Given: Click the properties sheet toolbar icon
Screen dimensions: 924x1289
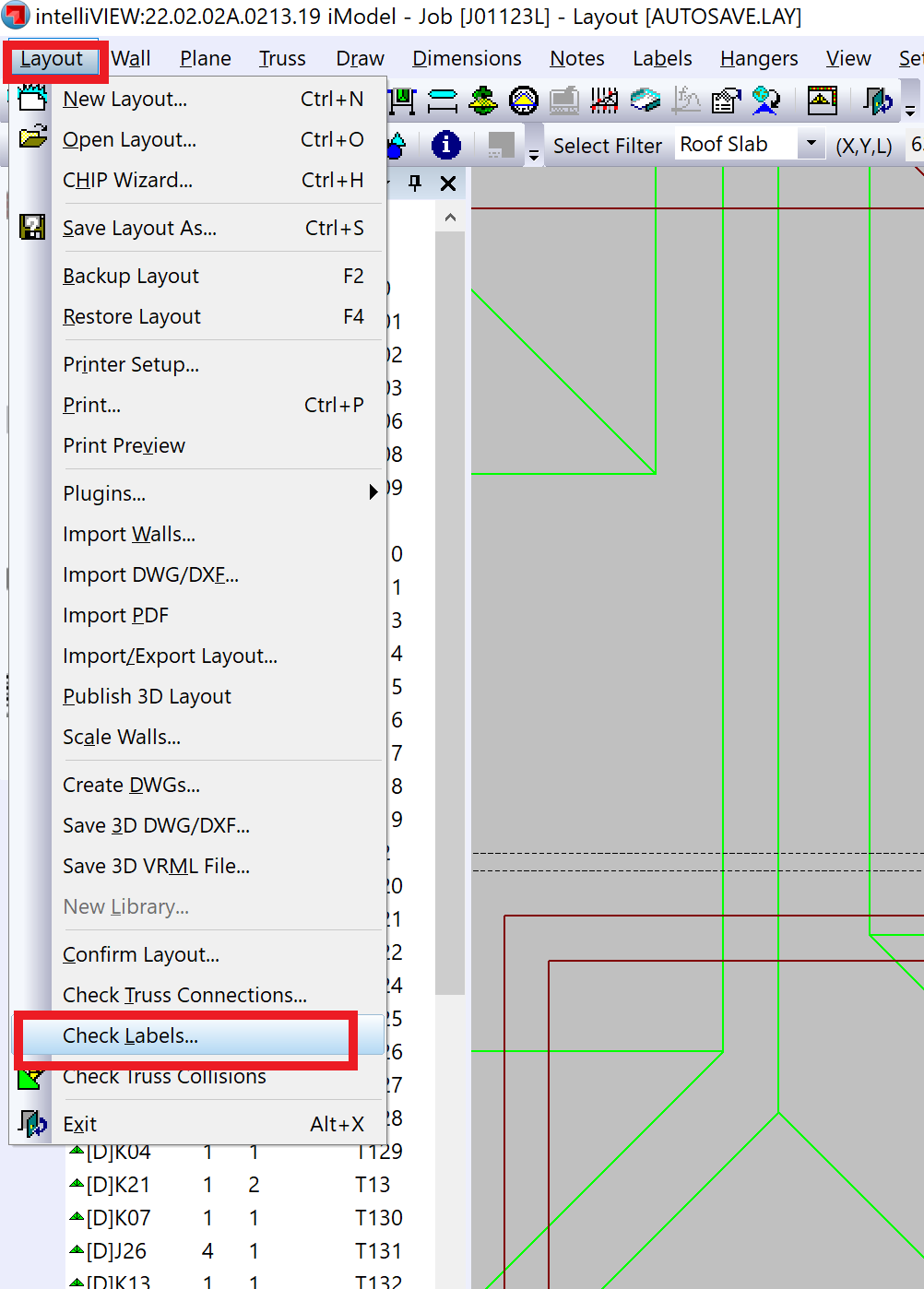Looking at the screenshot, I should point(726,100).
